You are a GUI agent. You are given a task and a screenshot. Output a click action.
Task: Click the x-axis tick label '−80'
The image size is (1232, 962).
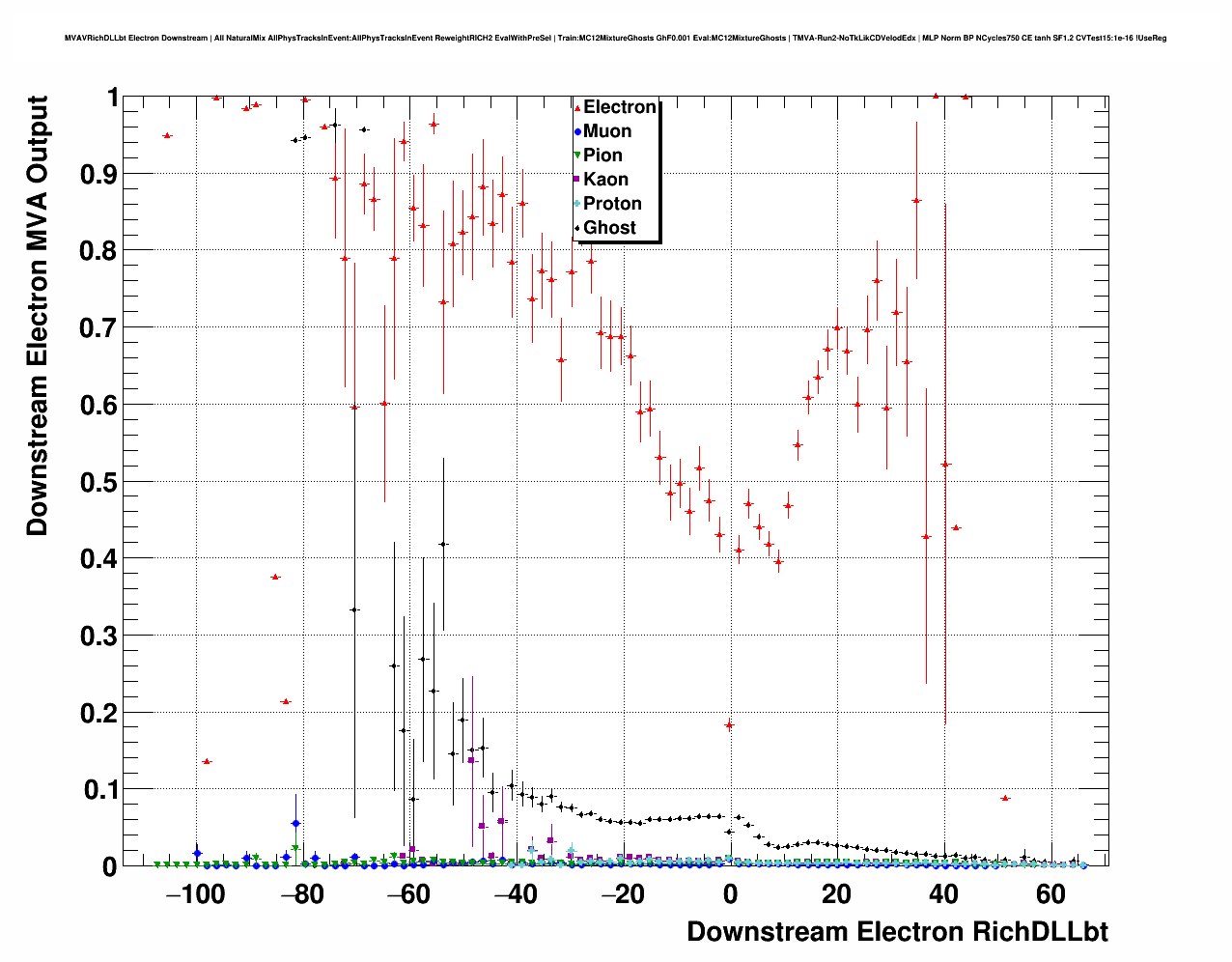(x=302, y=894)
